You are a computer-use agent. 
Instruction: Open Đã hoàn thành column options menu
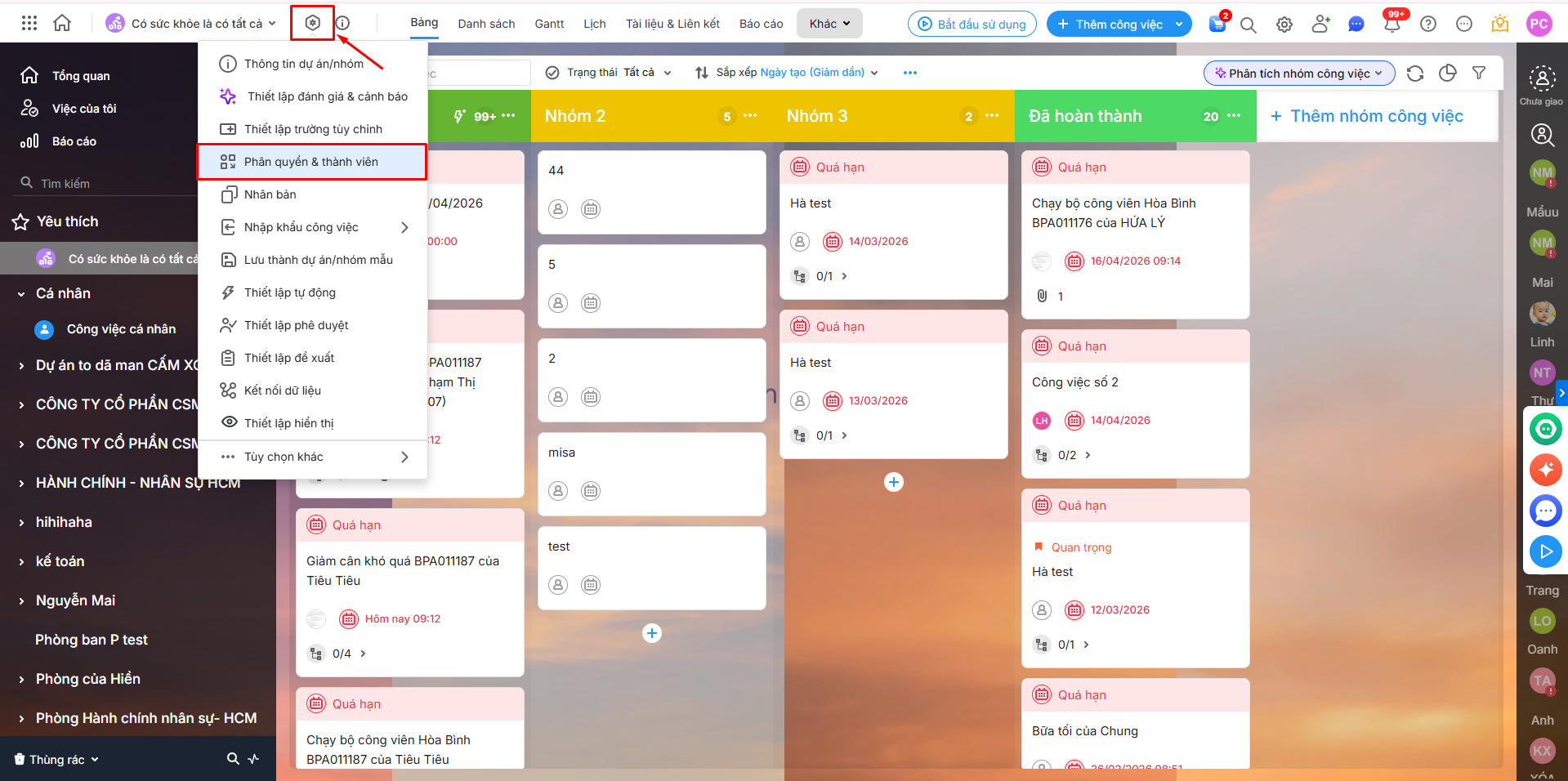coord(1234,116)
